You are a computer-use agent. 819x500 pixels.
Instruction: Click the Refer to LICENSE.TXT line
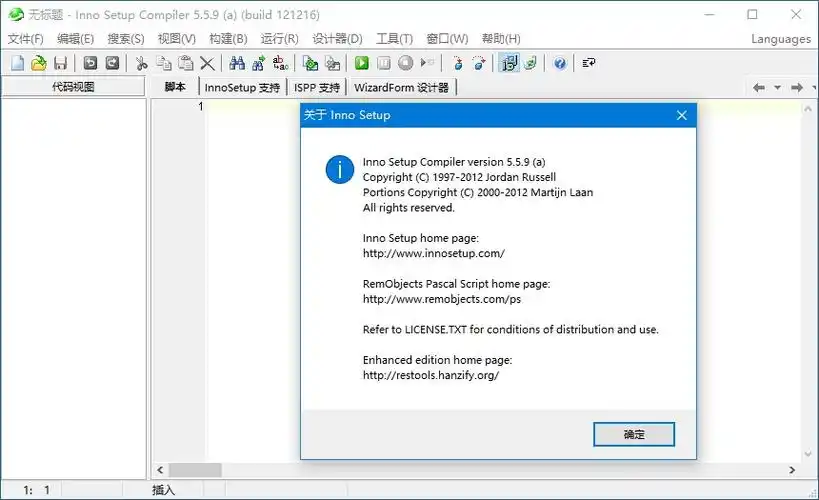tap(510, 330)
